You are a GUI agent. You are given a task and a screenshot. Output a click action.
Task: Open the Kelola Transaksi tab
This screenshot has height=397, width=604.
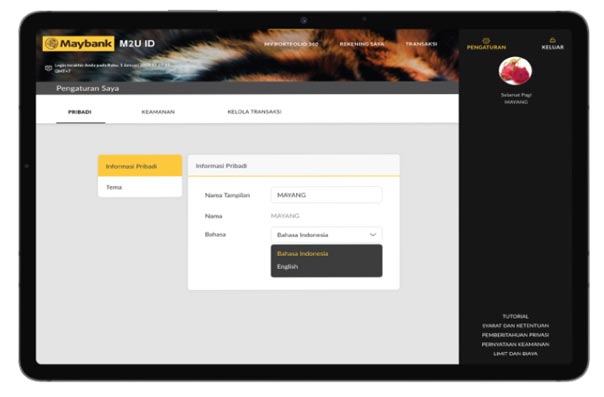coord(254,112)
